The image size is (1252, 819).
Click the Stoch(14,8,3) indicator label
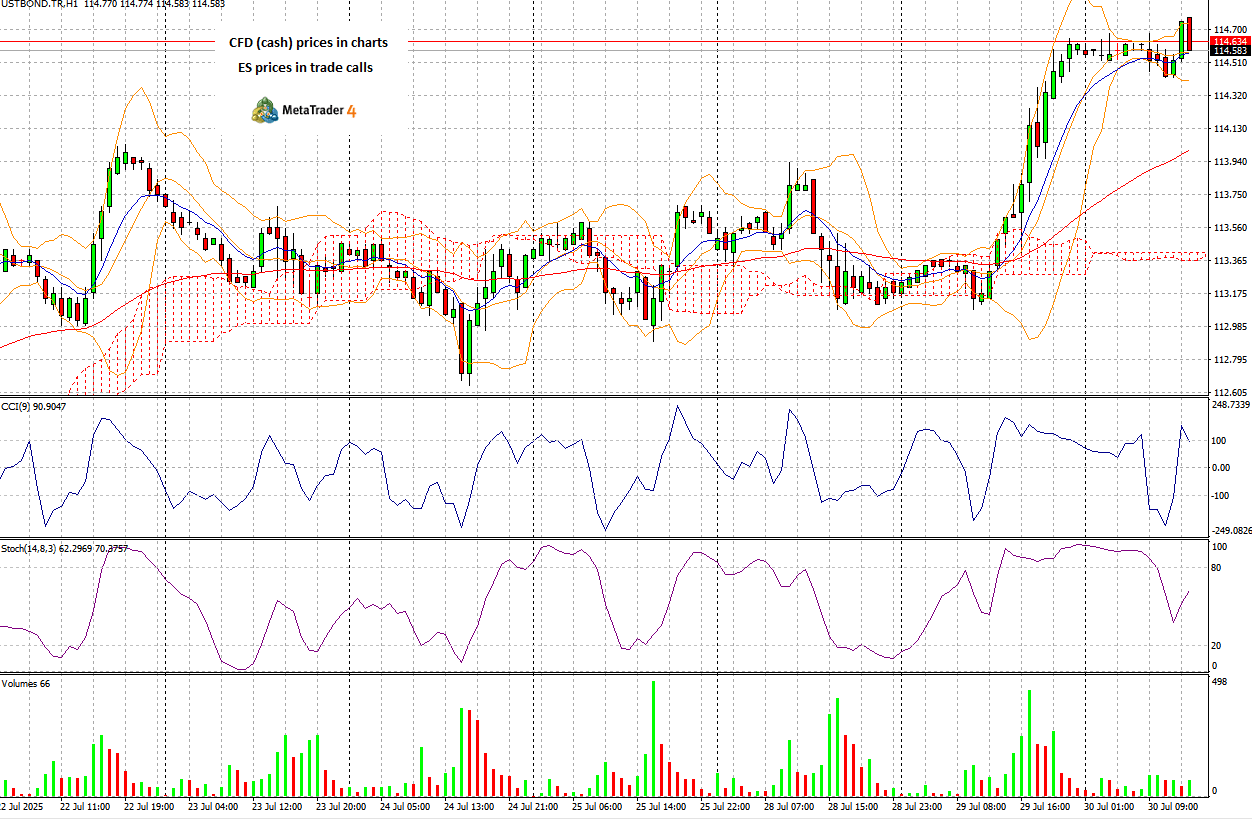pyautogui.click(x=64, y=548)
